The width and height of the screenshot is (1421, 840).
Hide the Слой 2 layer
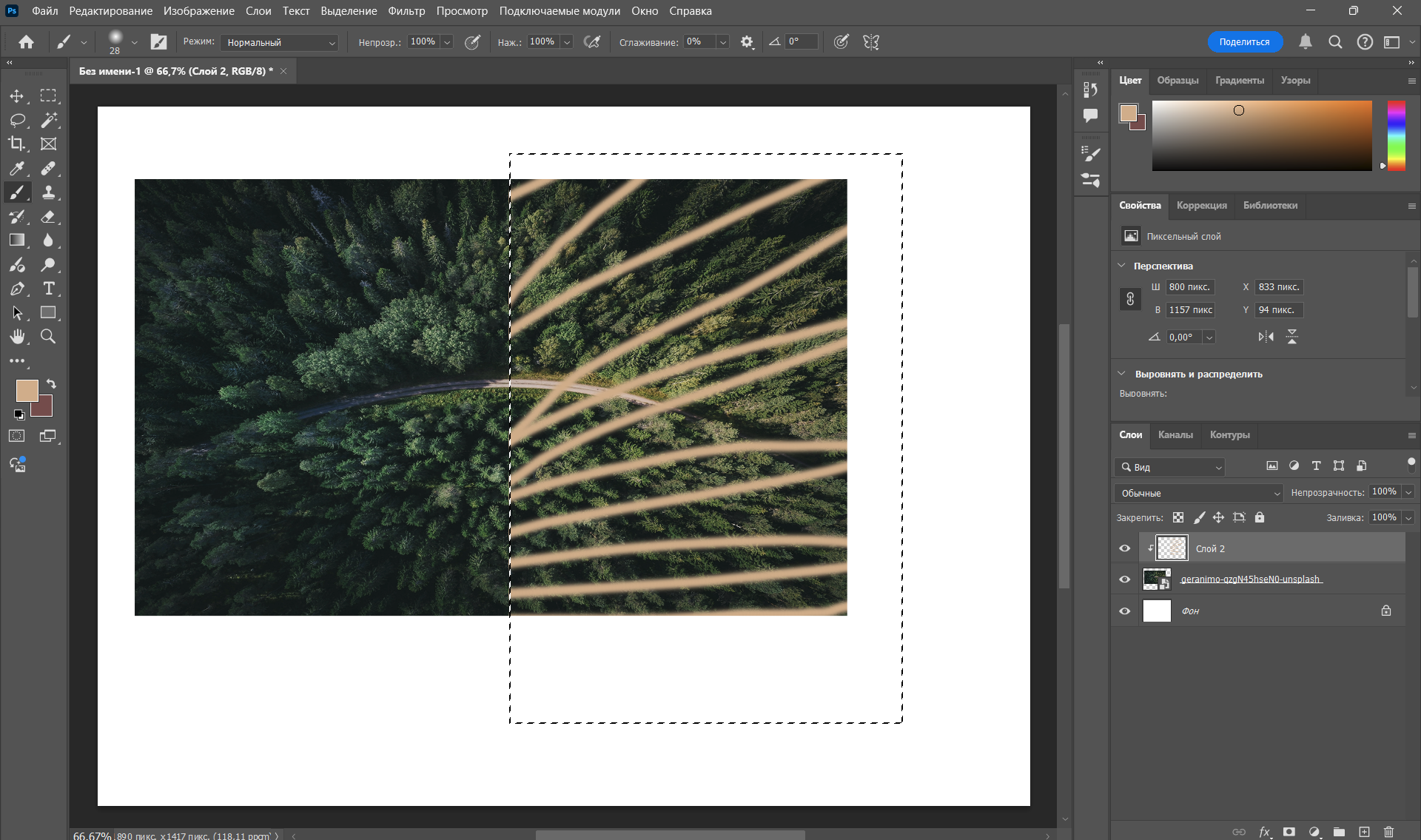1124,548
